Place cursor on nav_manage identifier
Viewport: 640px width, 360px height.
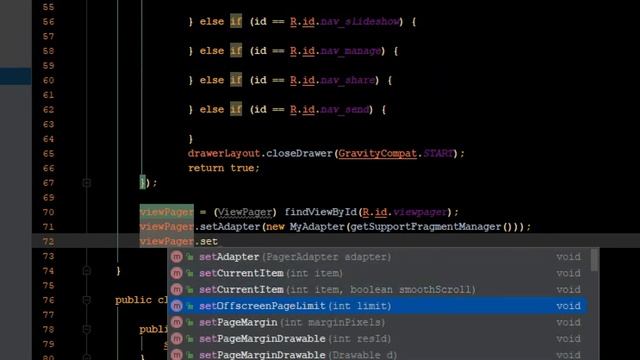351,51
